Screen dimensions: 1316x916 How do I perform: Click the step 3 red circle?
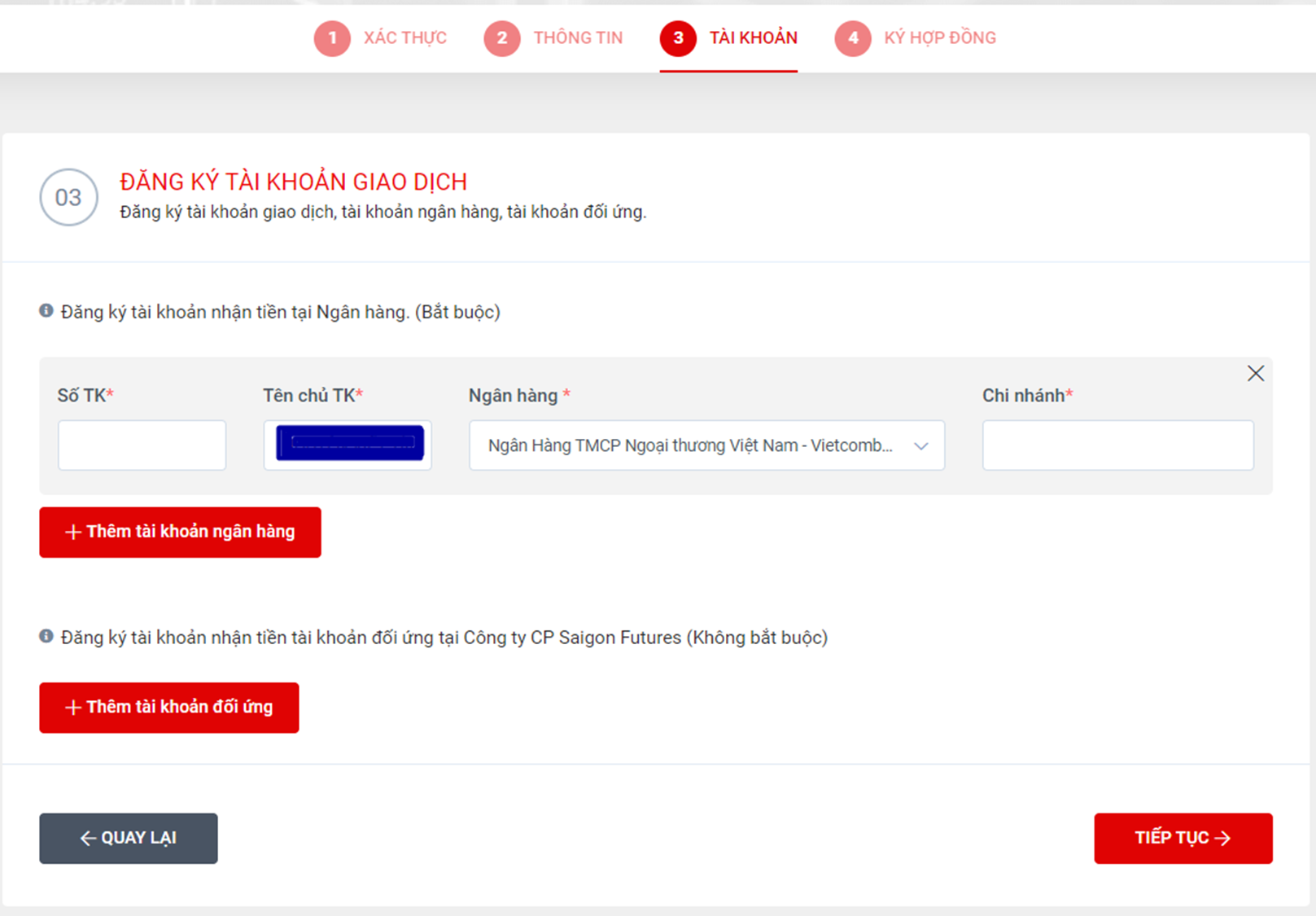click(678, 38)
